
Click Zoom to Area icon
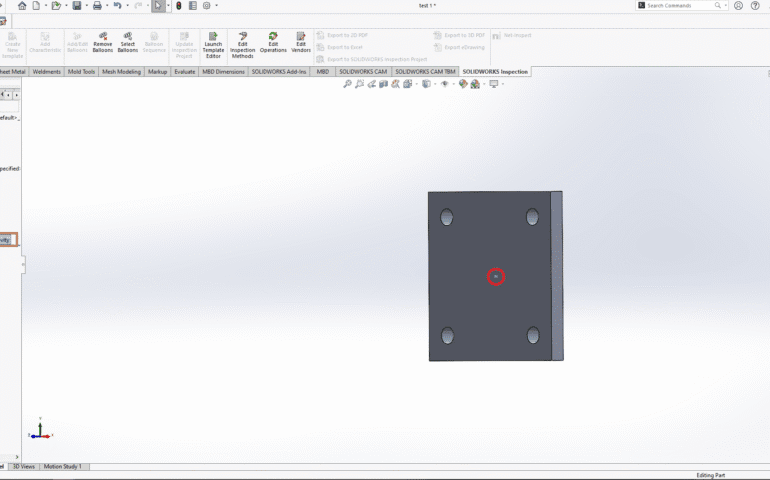pos(359,84)
